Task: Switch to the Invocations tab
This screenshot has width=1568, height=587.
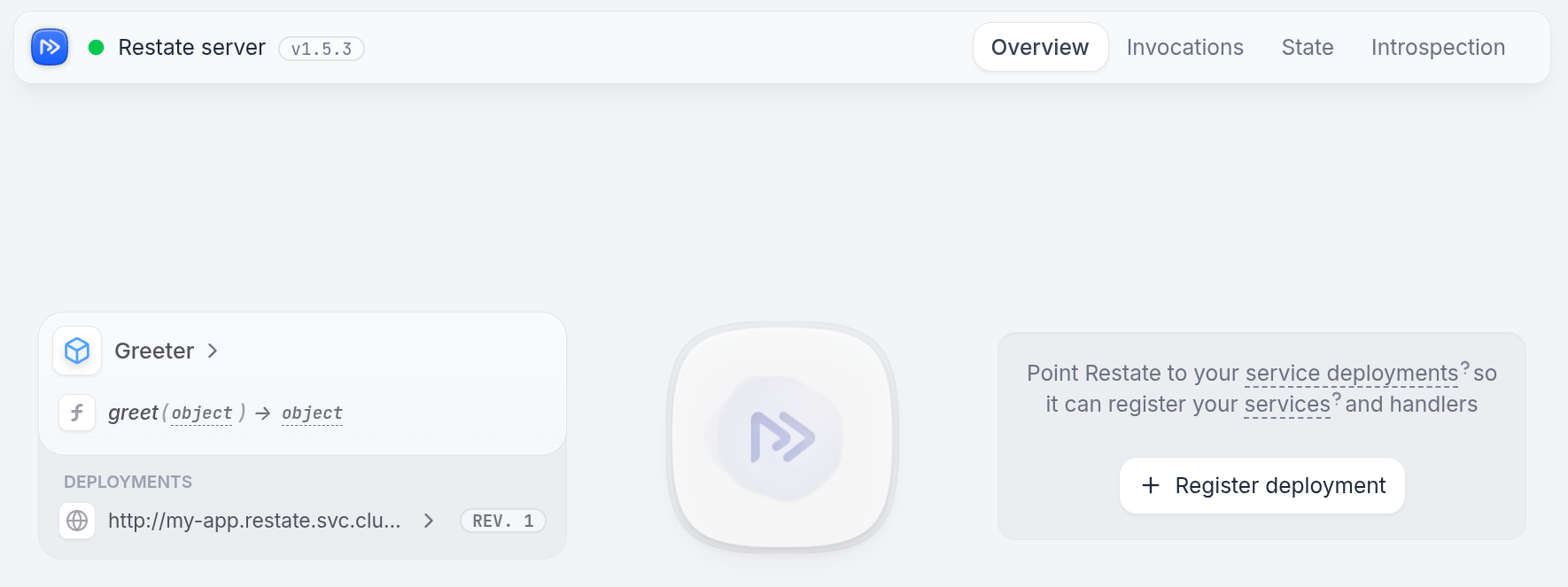Action: click(x=1184, y=47)
